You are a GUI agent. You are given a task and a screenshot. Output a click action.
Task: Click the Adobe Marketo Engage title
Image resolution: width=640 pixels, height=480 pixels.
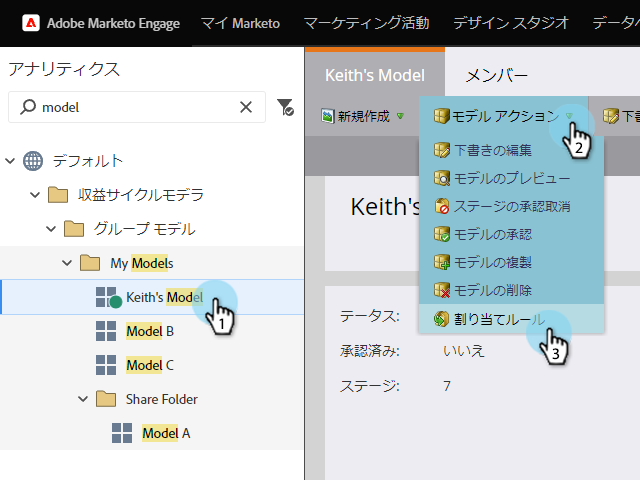pos(113,23)
